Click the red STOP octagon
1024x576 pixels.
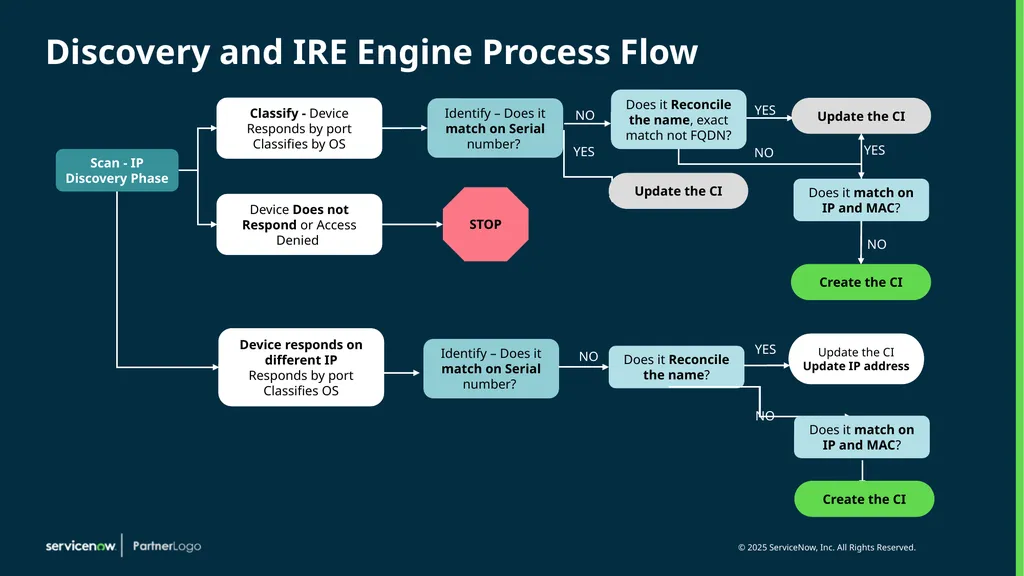point(485,224)
